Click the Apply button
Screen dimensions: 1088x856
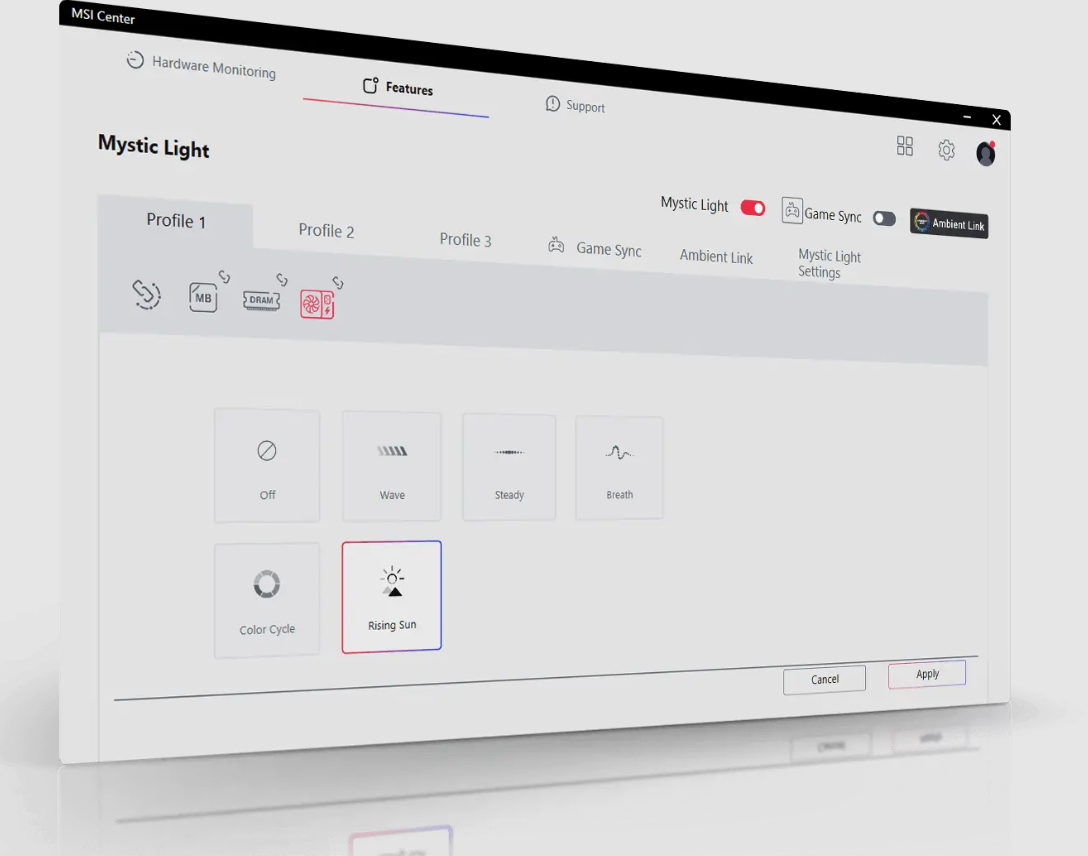coord(927,674)
